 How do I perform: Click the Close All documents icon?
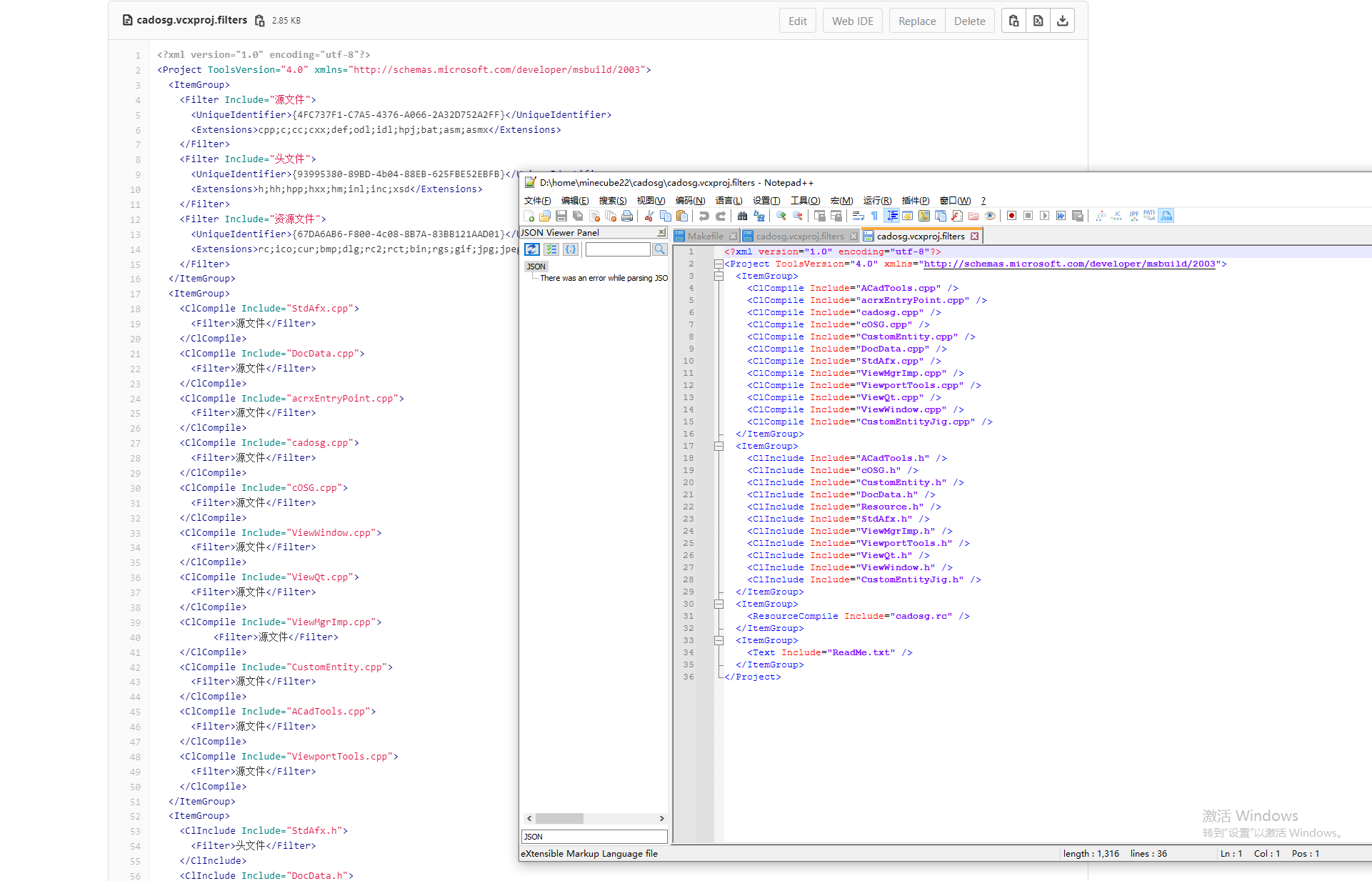(611, 216)
